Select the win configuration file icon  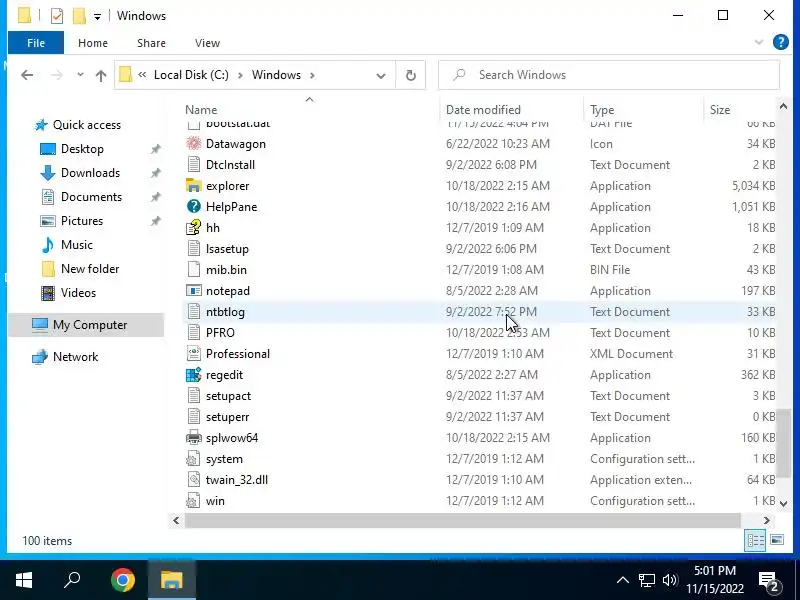click(x=193, y=501)
